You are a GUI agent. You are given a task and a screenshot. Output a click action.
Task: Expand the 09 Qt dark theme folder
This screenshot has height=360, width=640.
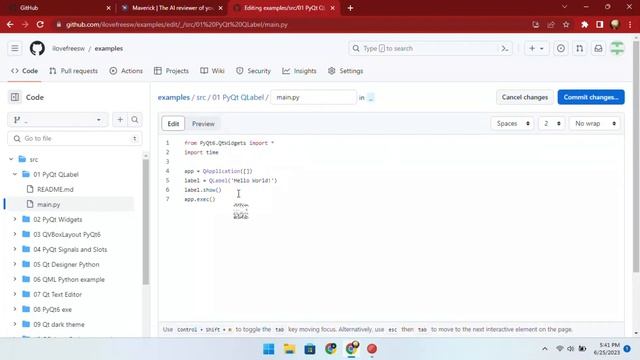coord(15,324)
